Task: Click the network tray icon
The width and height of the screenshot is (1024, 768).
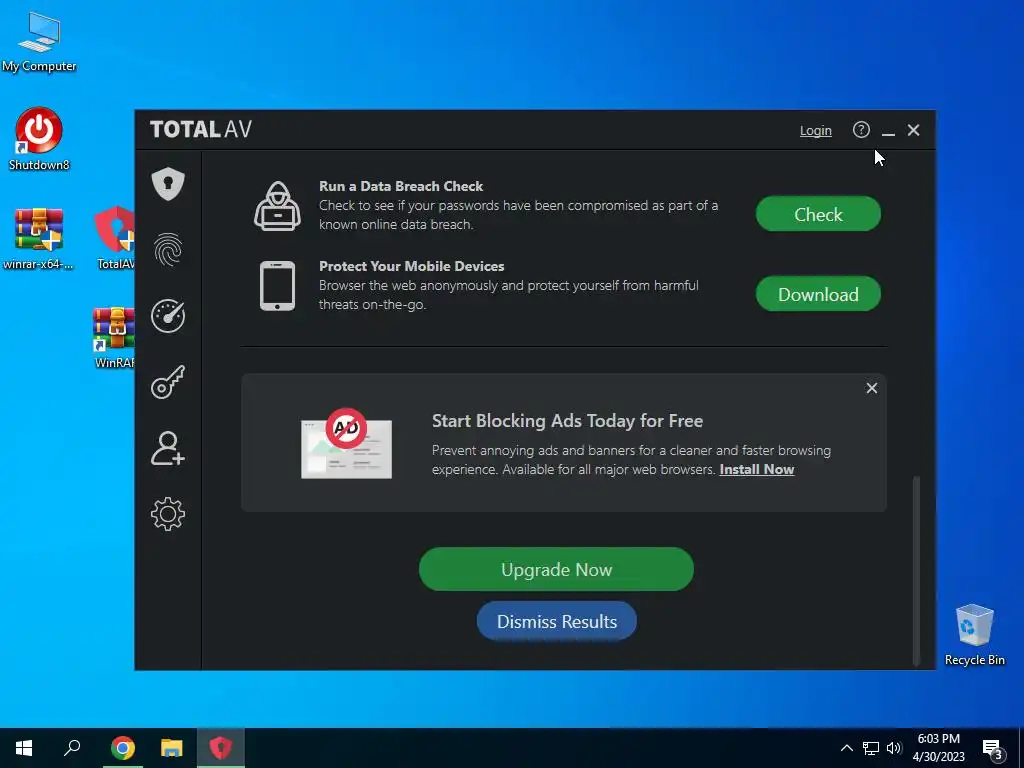Action: point(871,748)
